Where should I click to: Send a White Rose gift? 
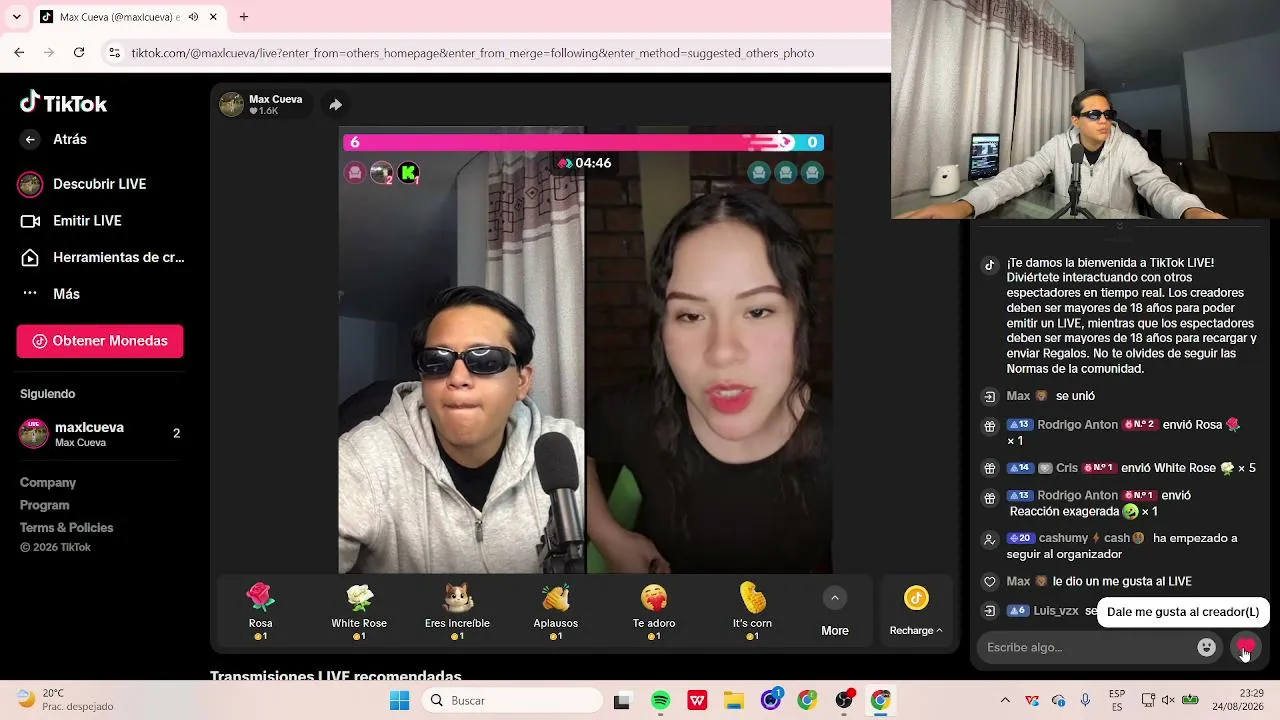point(359,610)
